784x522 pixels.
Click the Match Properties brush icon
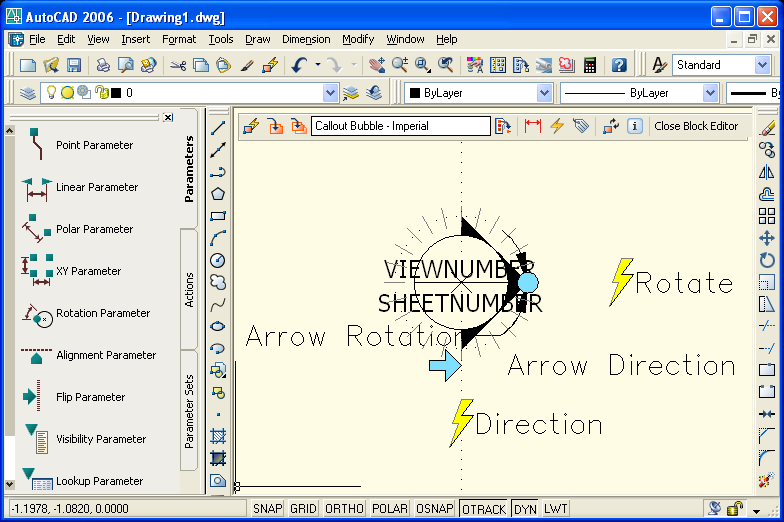(247, 65)
